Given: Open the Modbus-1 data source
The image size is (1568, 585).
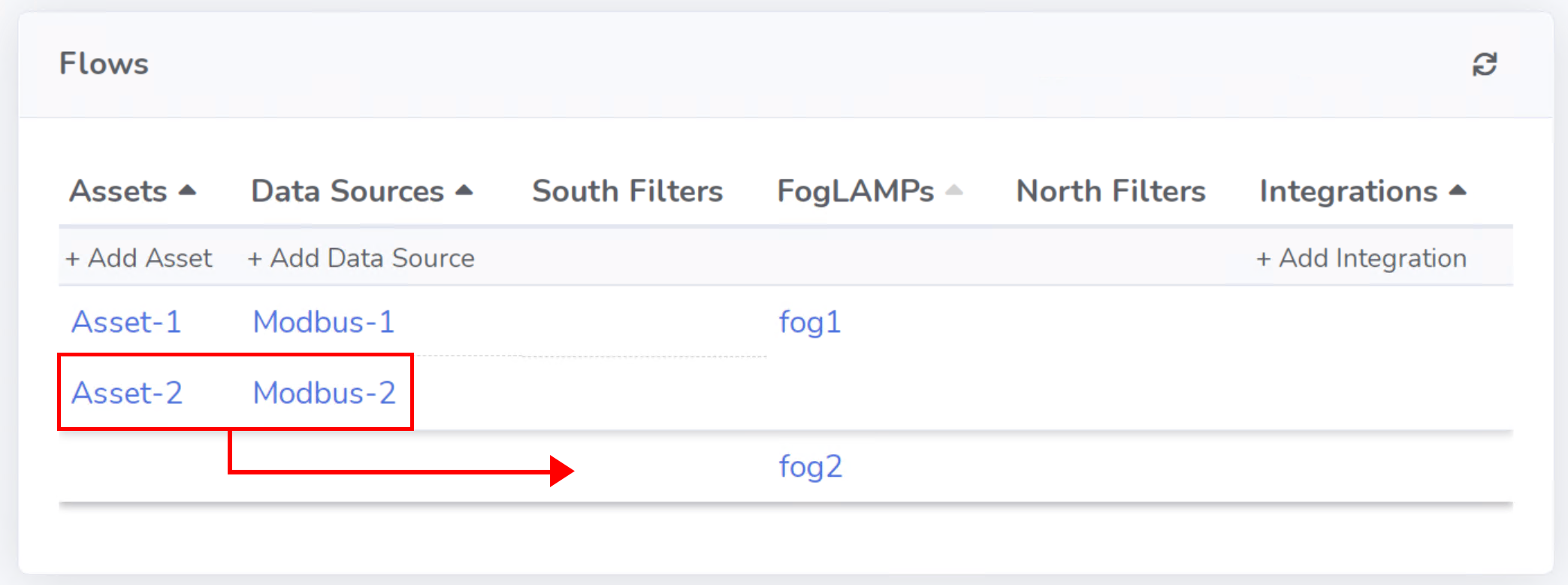Looking at the screenshot, I should click(324, 322).
